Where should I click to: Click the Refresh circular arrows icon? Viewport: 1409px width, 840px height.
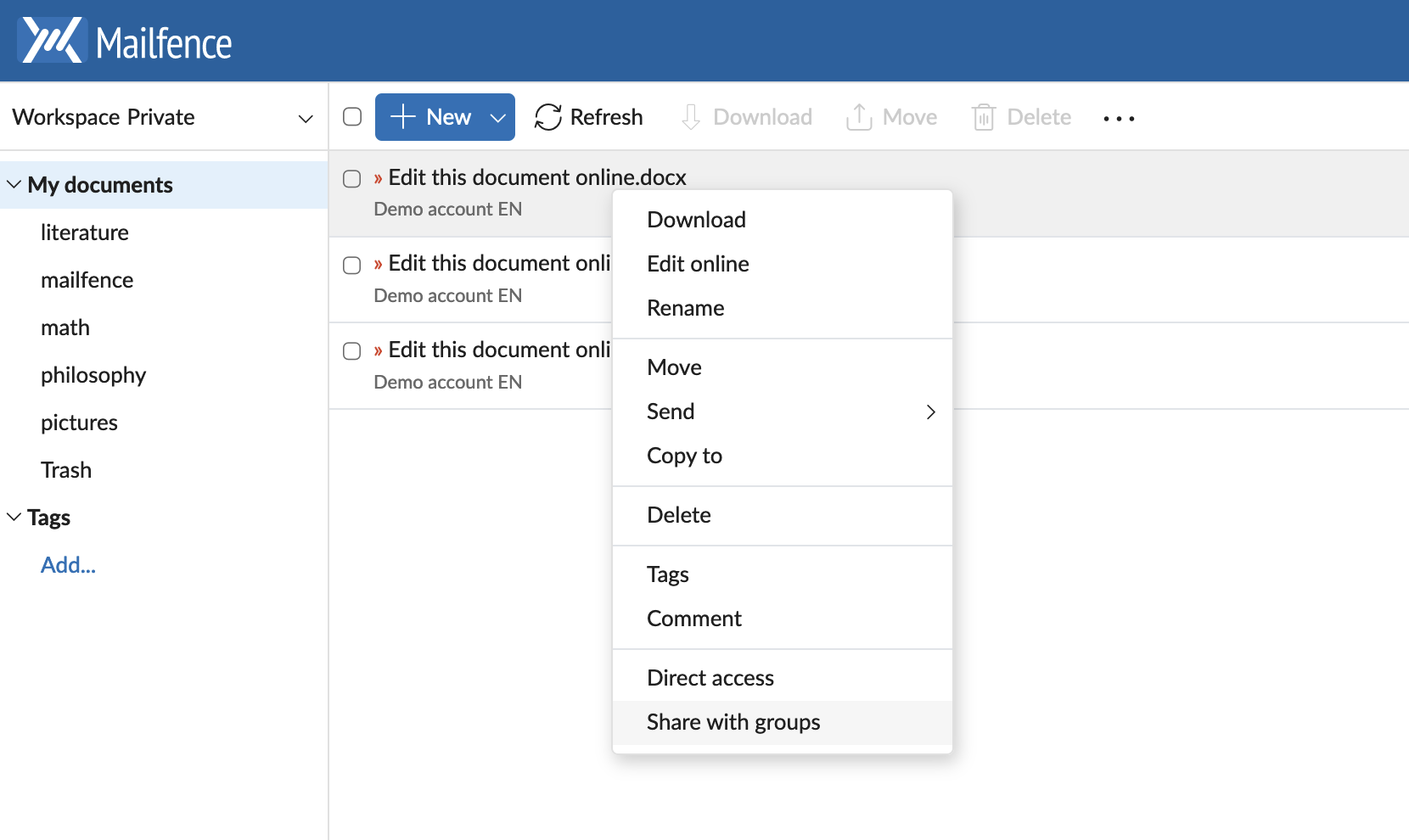[548, 117]
